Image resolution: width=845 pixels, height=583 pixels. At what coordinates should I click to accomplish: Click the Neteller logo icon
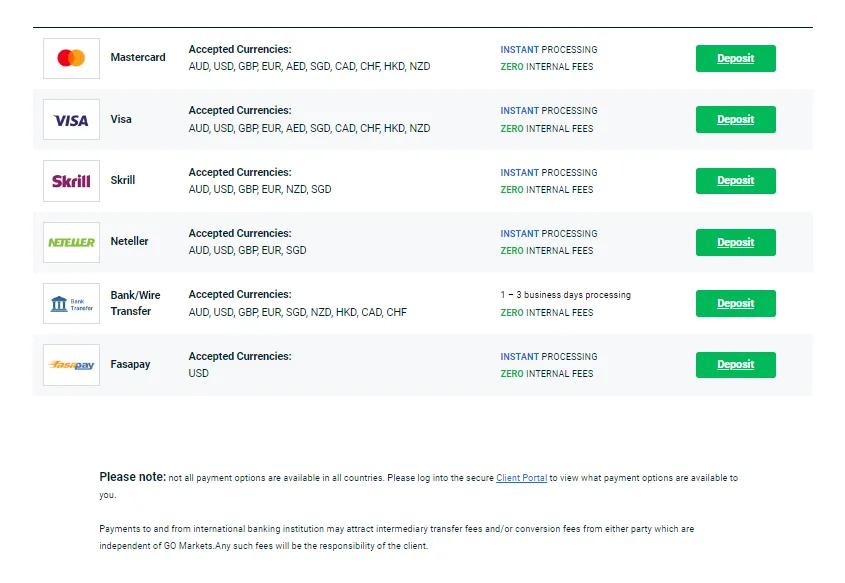pos(71,242)
